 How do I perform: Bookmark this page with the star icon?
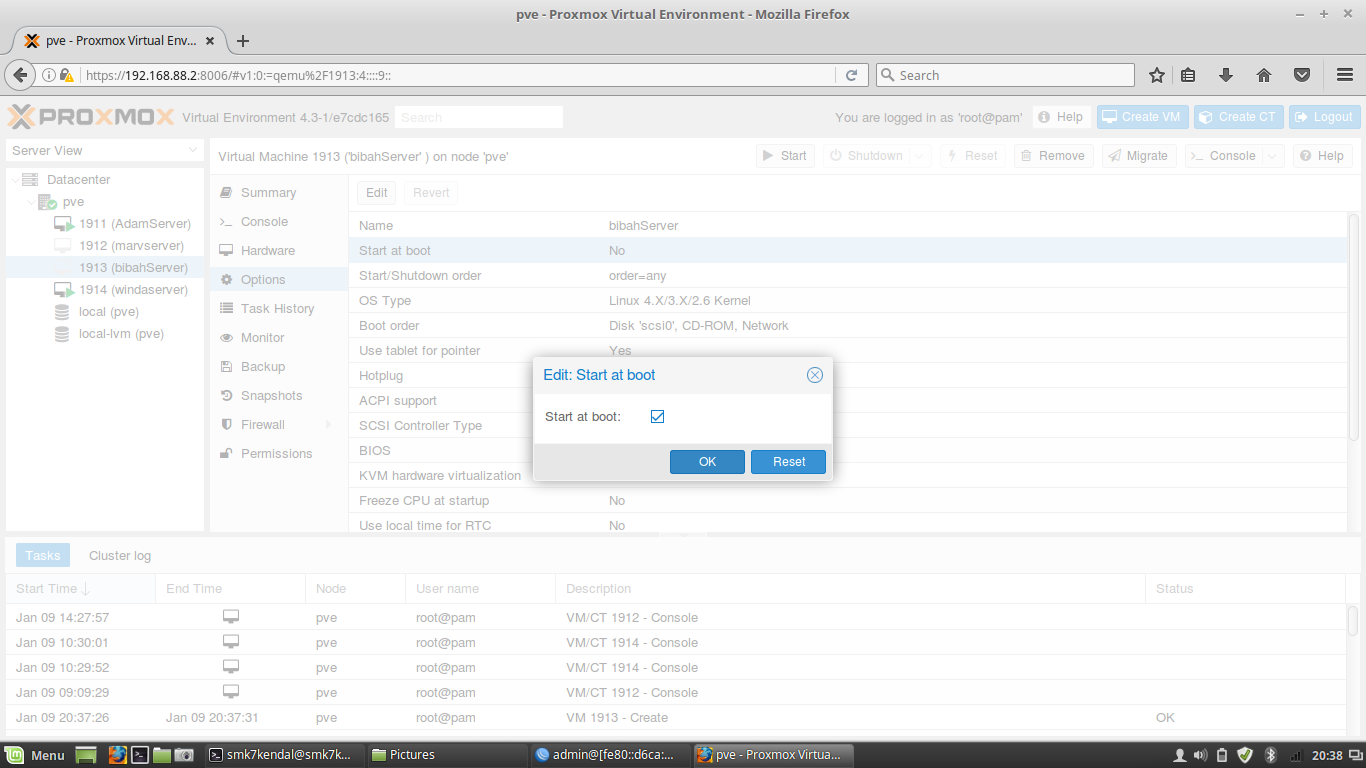point(1157,75)
